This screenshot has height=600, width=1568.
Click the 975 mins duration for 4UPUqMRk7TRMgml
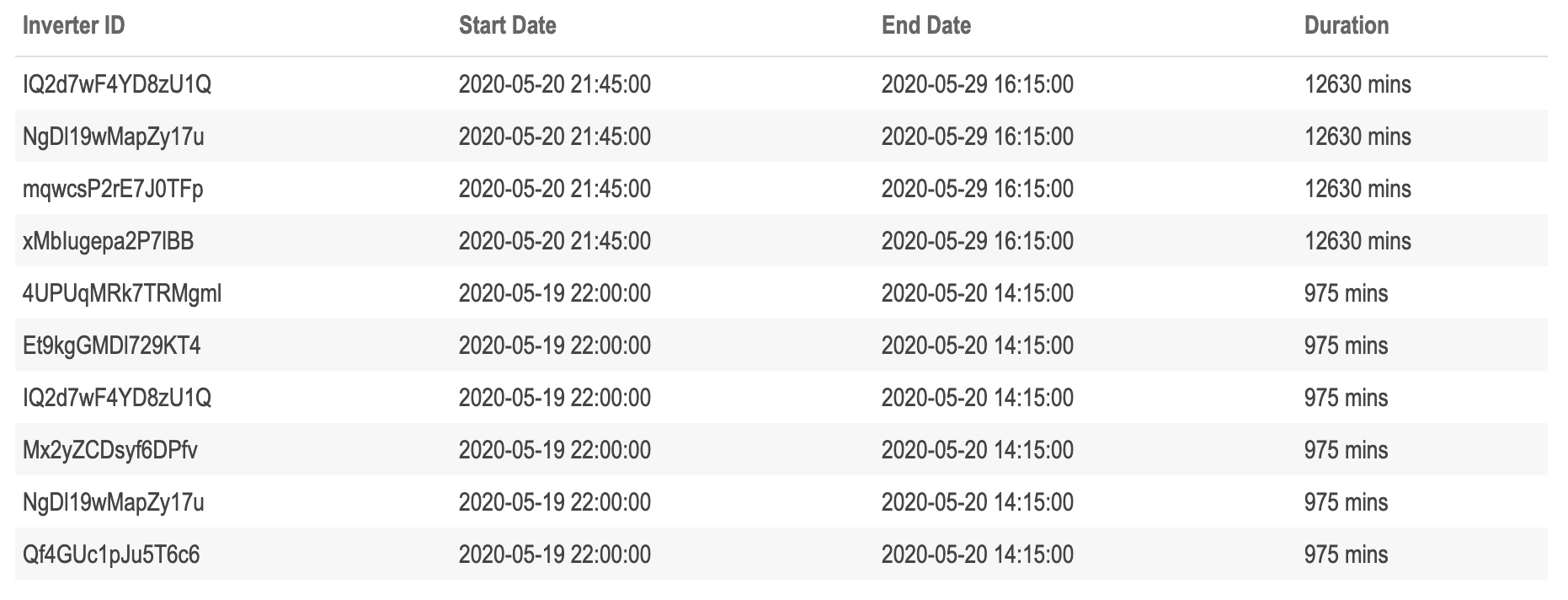click(1346, 293)
